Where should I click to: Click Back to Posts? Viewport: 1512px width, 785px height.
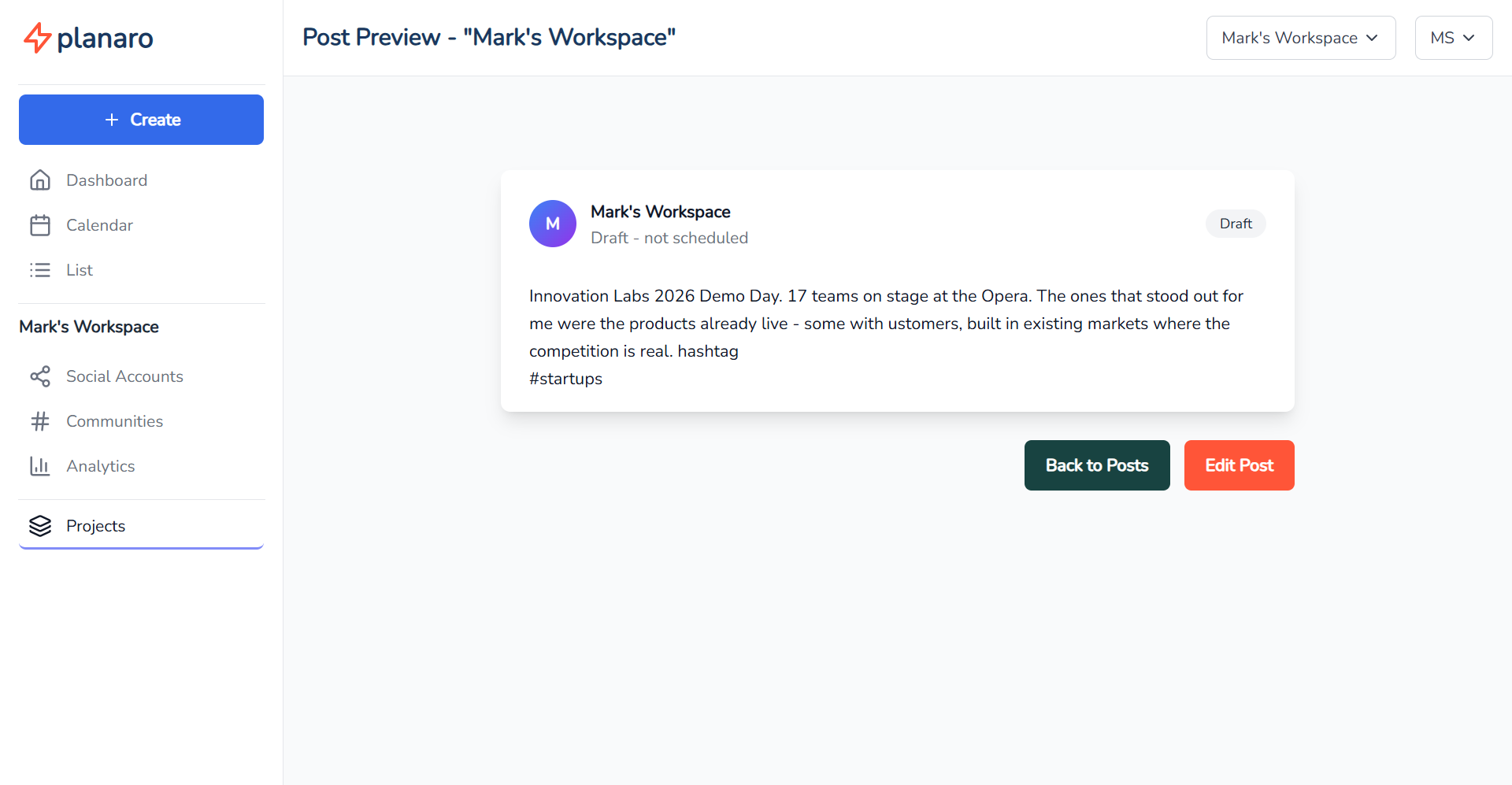point(1097,465)
